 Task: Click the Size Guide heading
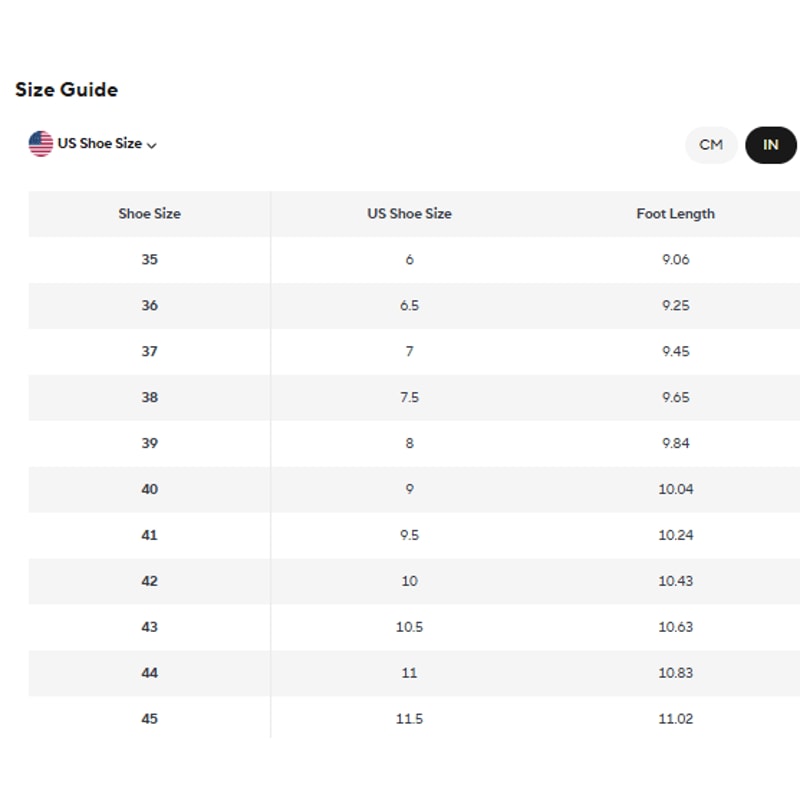click(66, 90)
